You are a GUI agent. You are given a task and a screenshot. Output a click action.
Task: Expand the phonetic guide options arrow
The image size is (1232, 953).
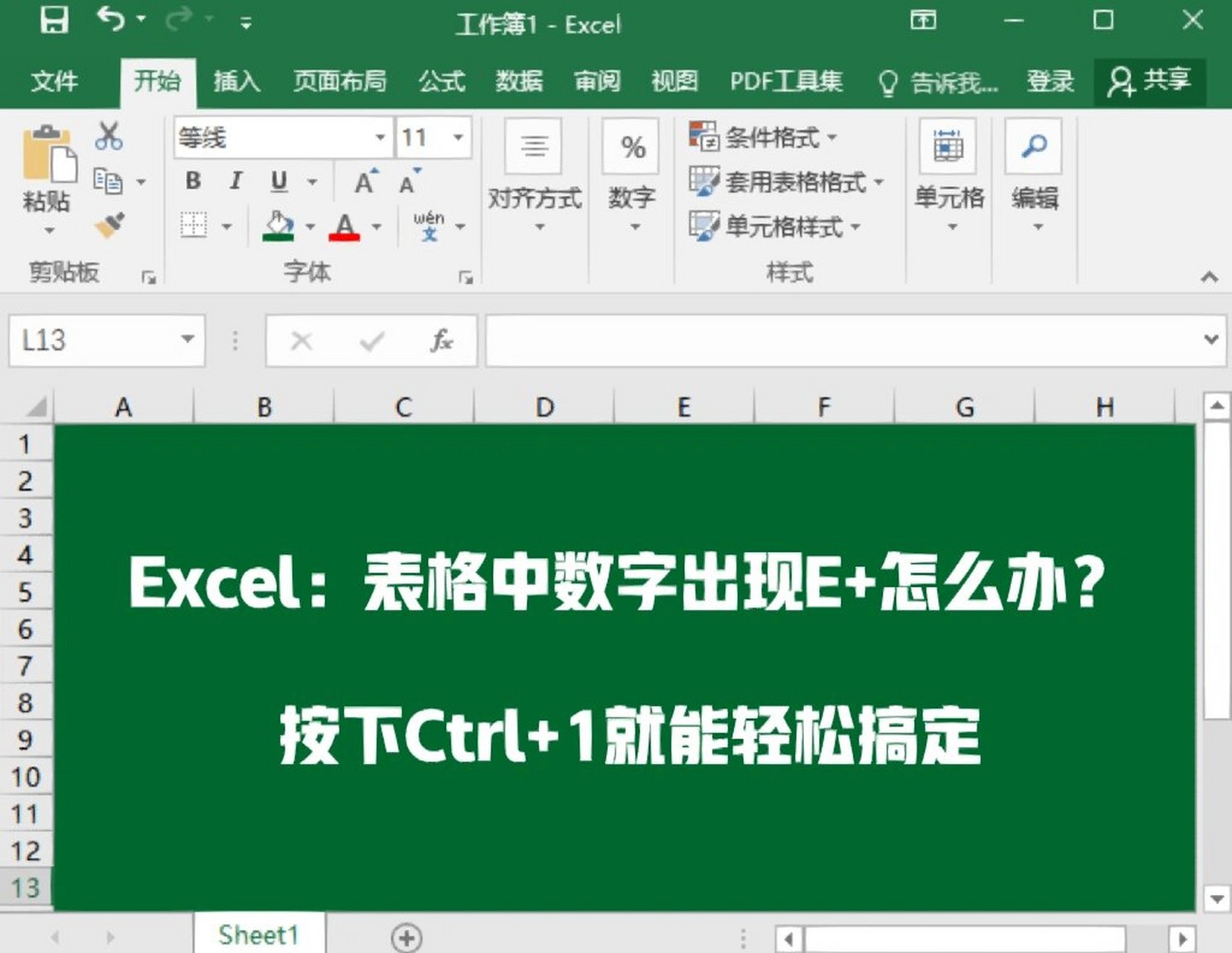click(461, 226)
